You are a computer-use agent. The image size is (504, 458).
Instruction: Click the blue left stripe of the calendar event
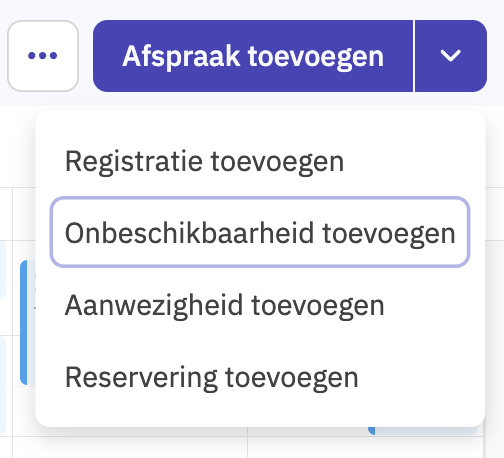pyautogui.click(x=23, y=322)
